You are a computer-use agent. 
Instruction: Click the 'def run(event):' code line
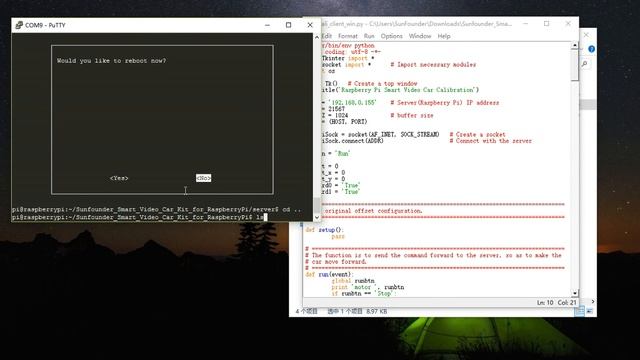pyautogui.click(x=329, y=274)
